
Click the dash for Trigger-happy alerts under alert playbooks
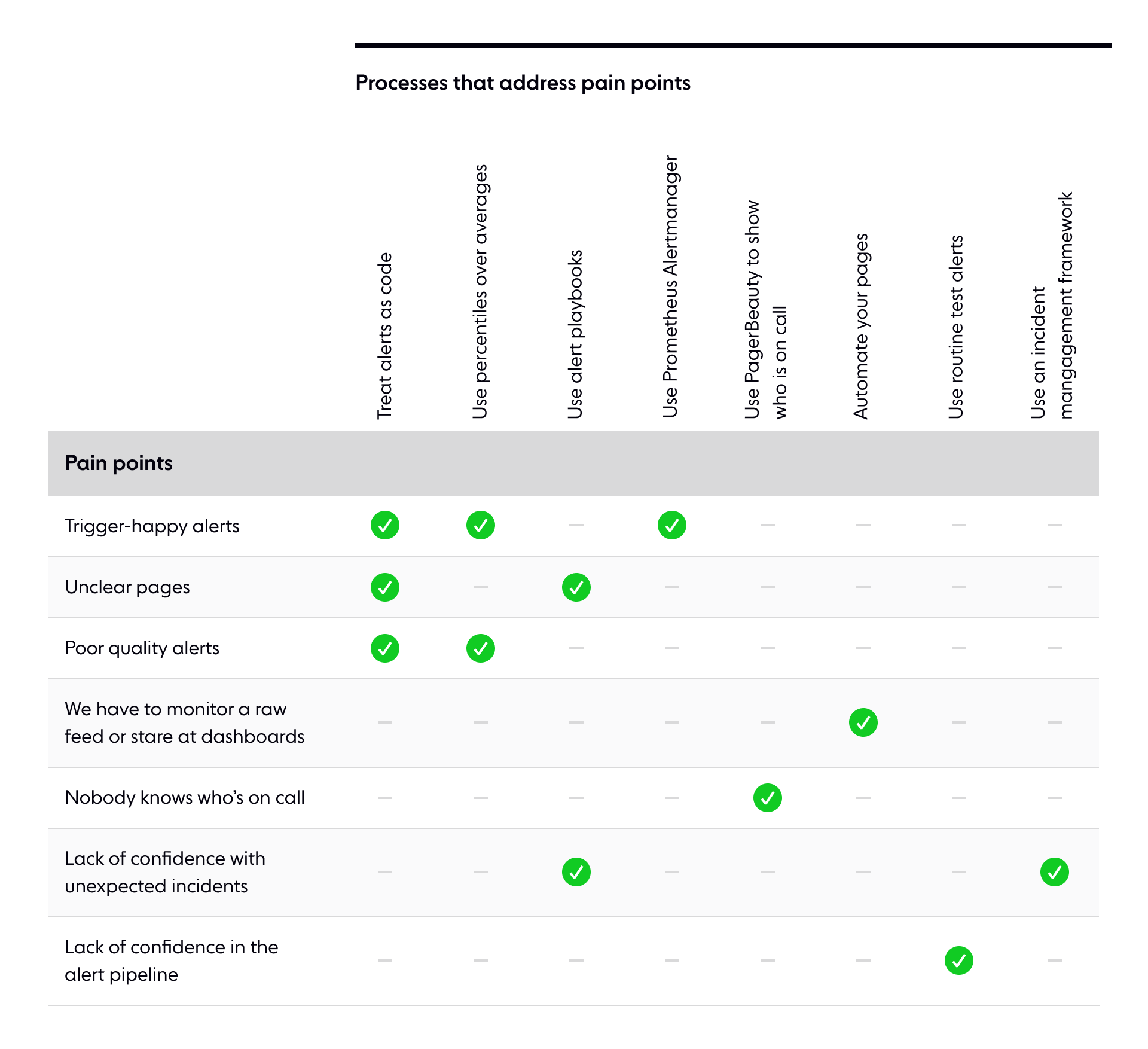(x=576, y=525)
